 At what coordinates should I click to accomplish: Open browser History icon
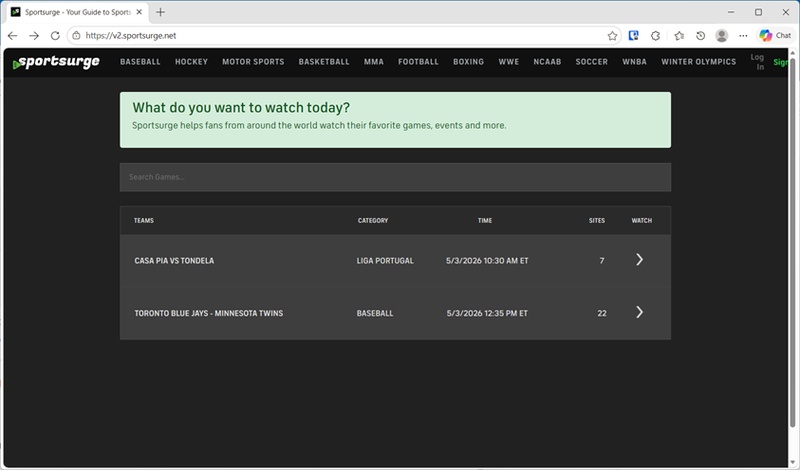pos(701,36)
